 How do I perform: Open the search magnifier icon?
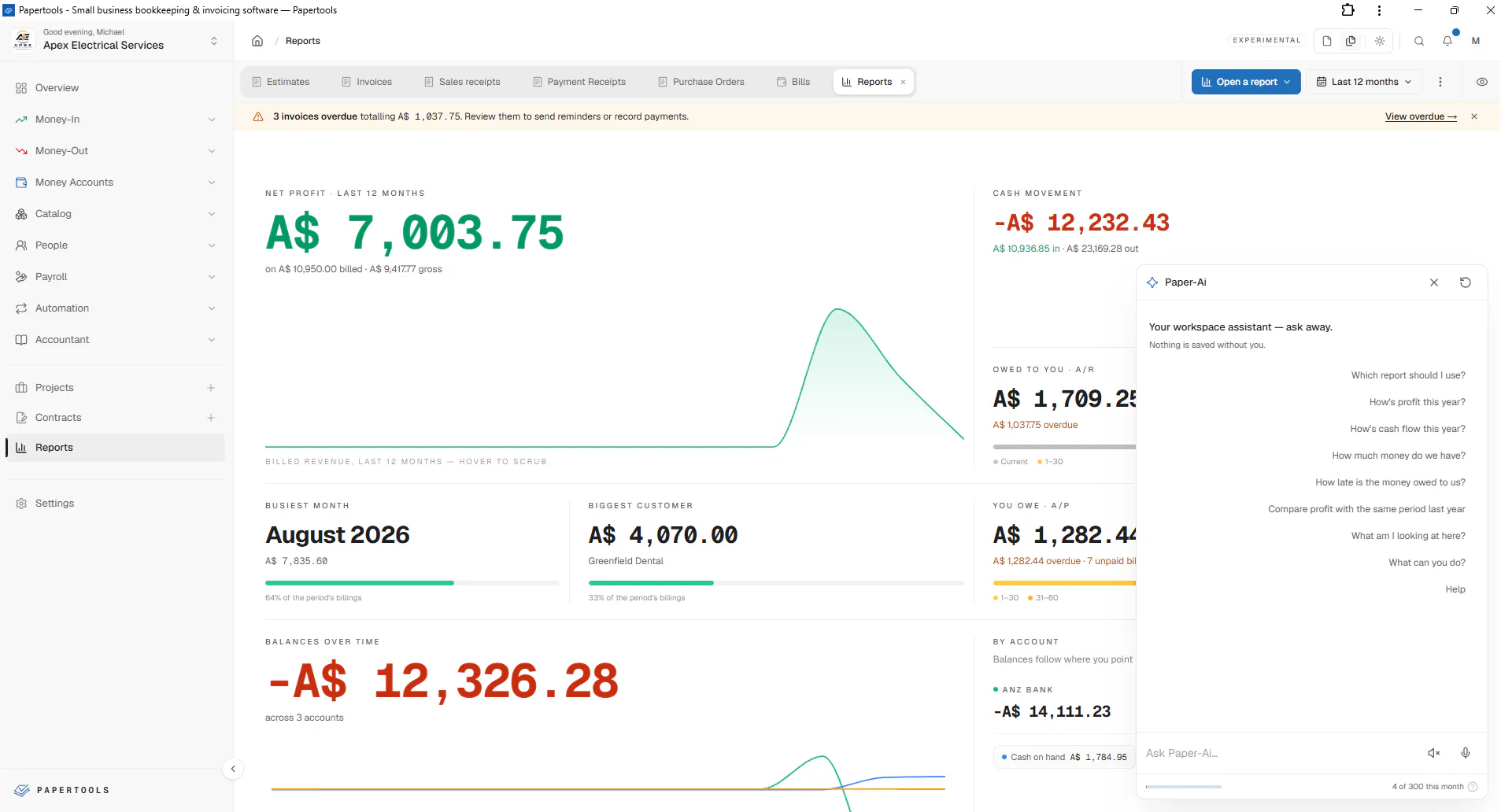[x=1419, y=41]
